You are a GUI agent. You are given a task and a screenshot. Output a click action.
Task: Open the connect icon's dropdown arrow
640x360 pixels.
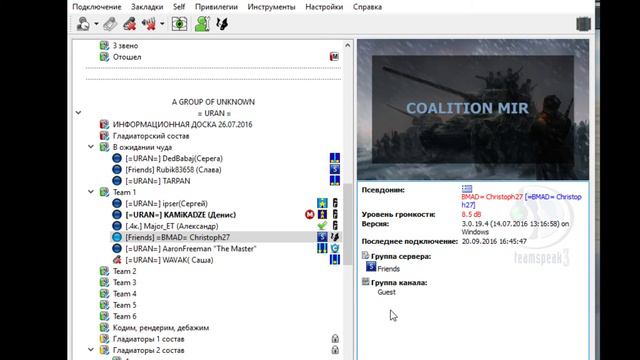pos(96,24)
